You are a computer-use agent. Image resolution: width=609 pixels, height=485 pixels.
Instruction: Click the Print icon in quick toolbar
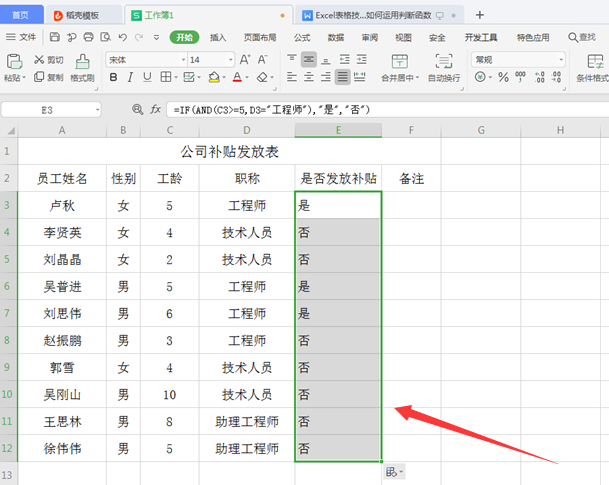89,37
